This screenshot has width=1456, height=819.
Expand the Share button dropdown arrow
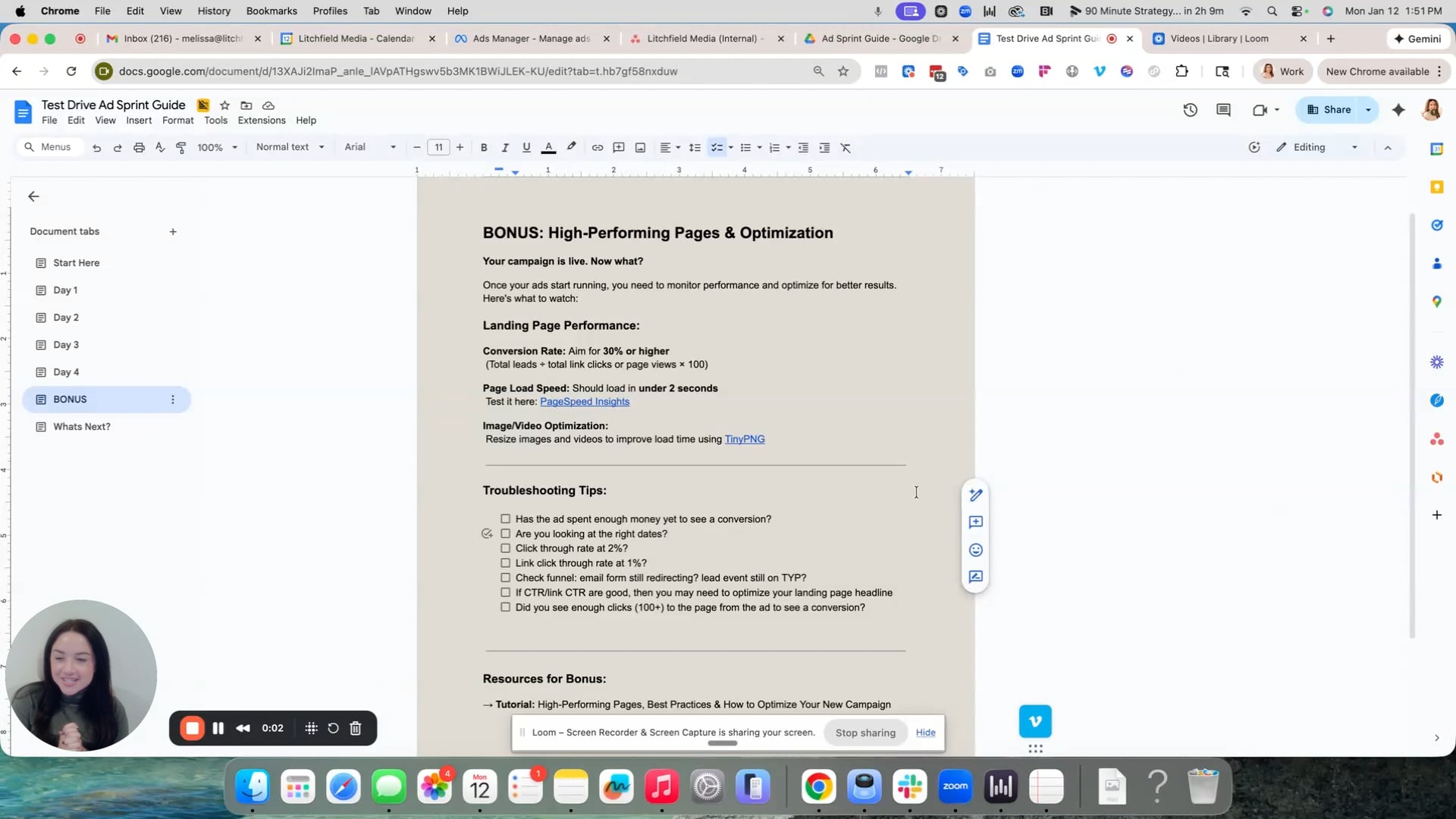pyautogui.click(x=1369, y=110)
